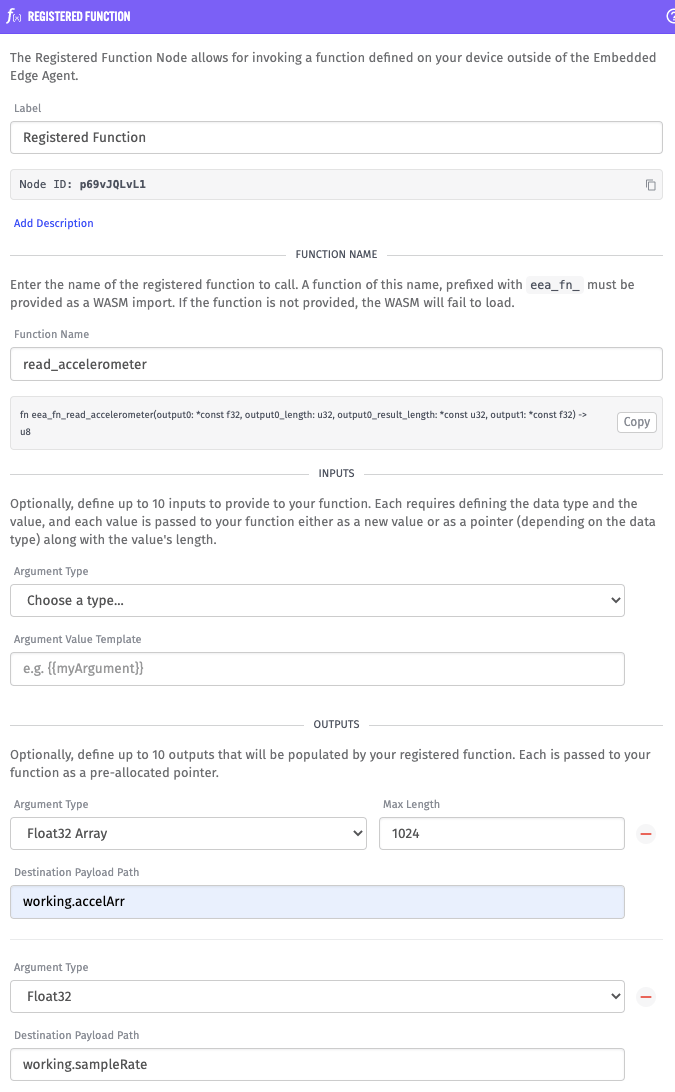Click the Node ID display box
This screenshot has width=675, height=1092.
pos(336,185)
